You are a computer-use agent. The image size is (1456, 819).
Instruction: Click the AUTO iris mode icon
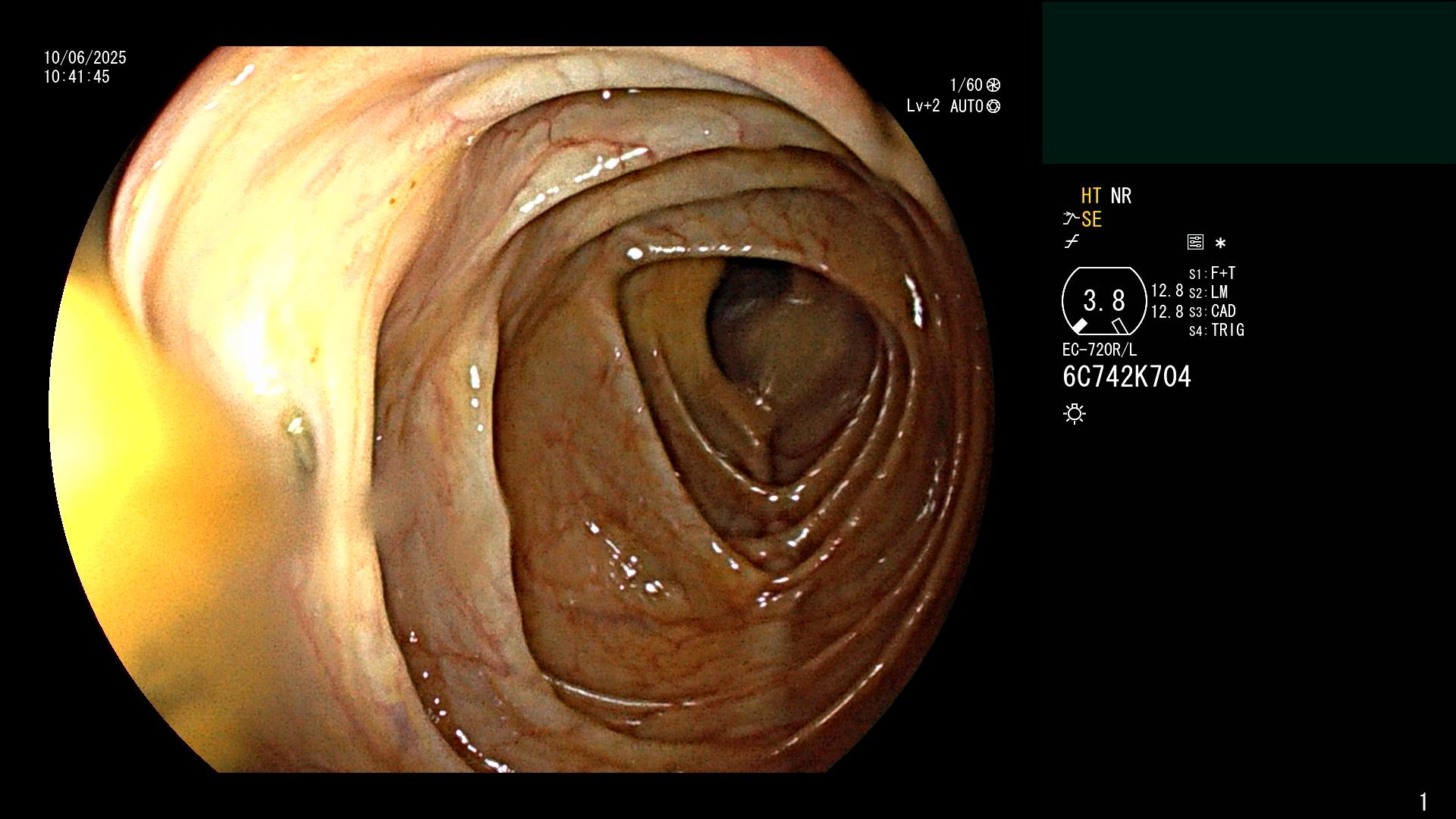click(x=993, y=106)
